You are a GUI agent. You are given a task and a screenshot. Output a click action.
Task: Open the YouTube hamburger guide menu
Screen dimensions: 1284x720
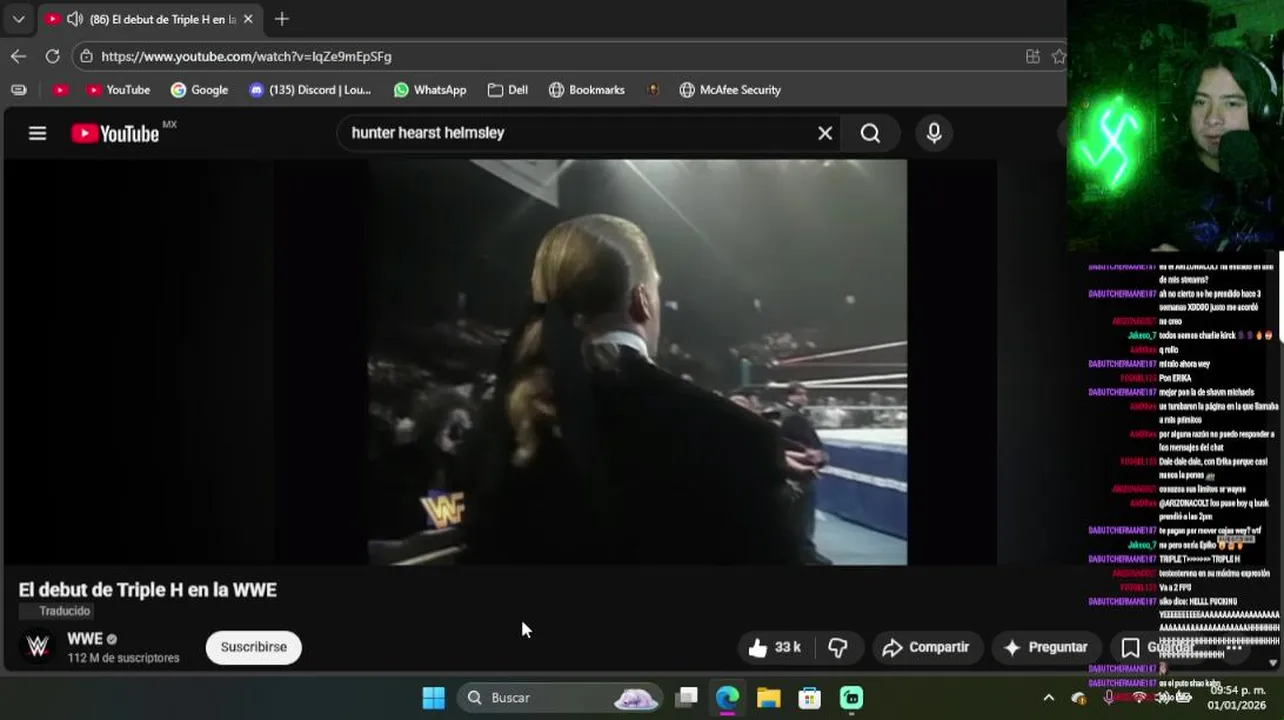(x=37, y=133)
